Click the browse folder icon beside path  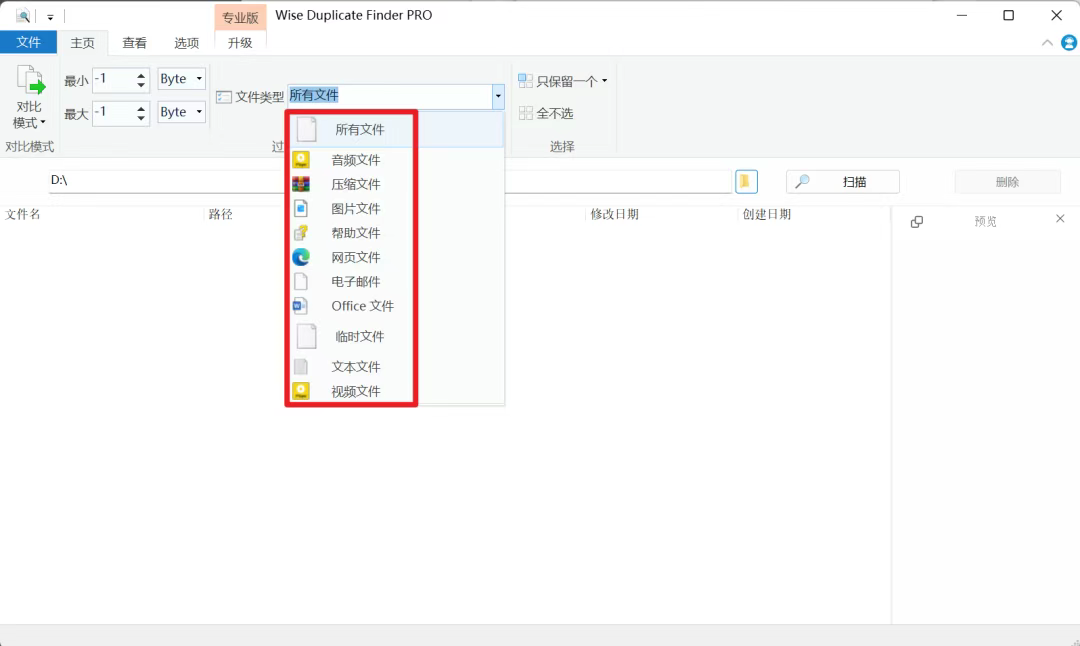(746, 182)
